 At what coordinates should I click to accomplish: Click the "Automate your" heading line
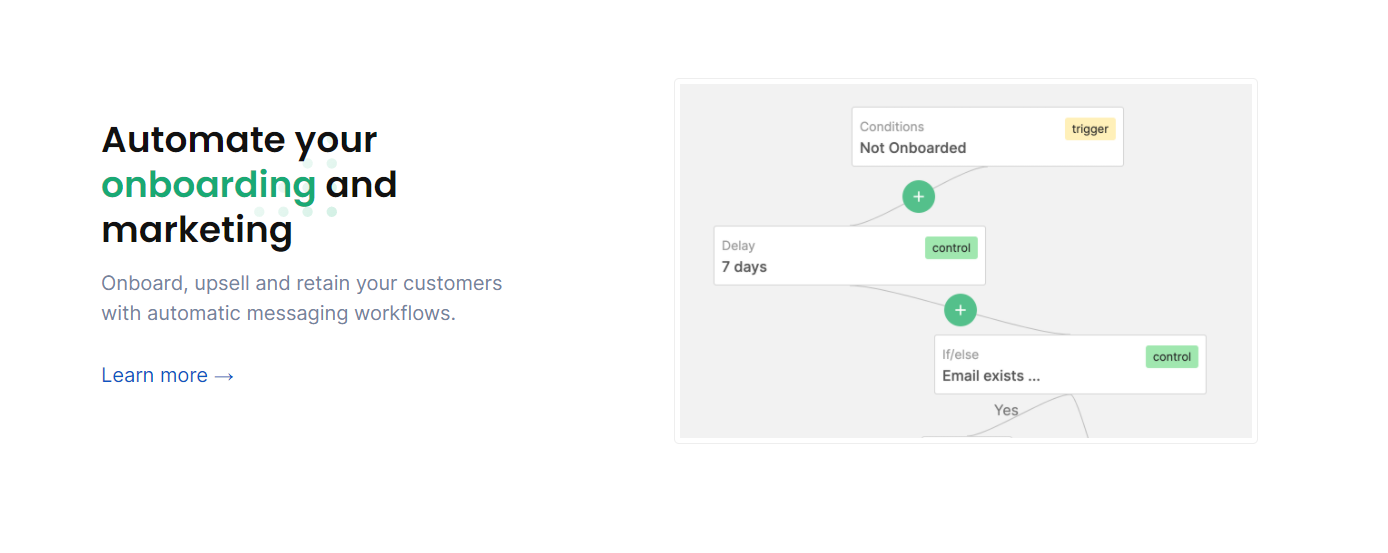pos(239,139)
